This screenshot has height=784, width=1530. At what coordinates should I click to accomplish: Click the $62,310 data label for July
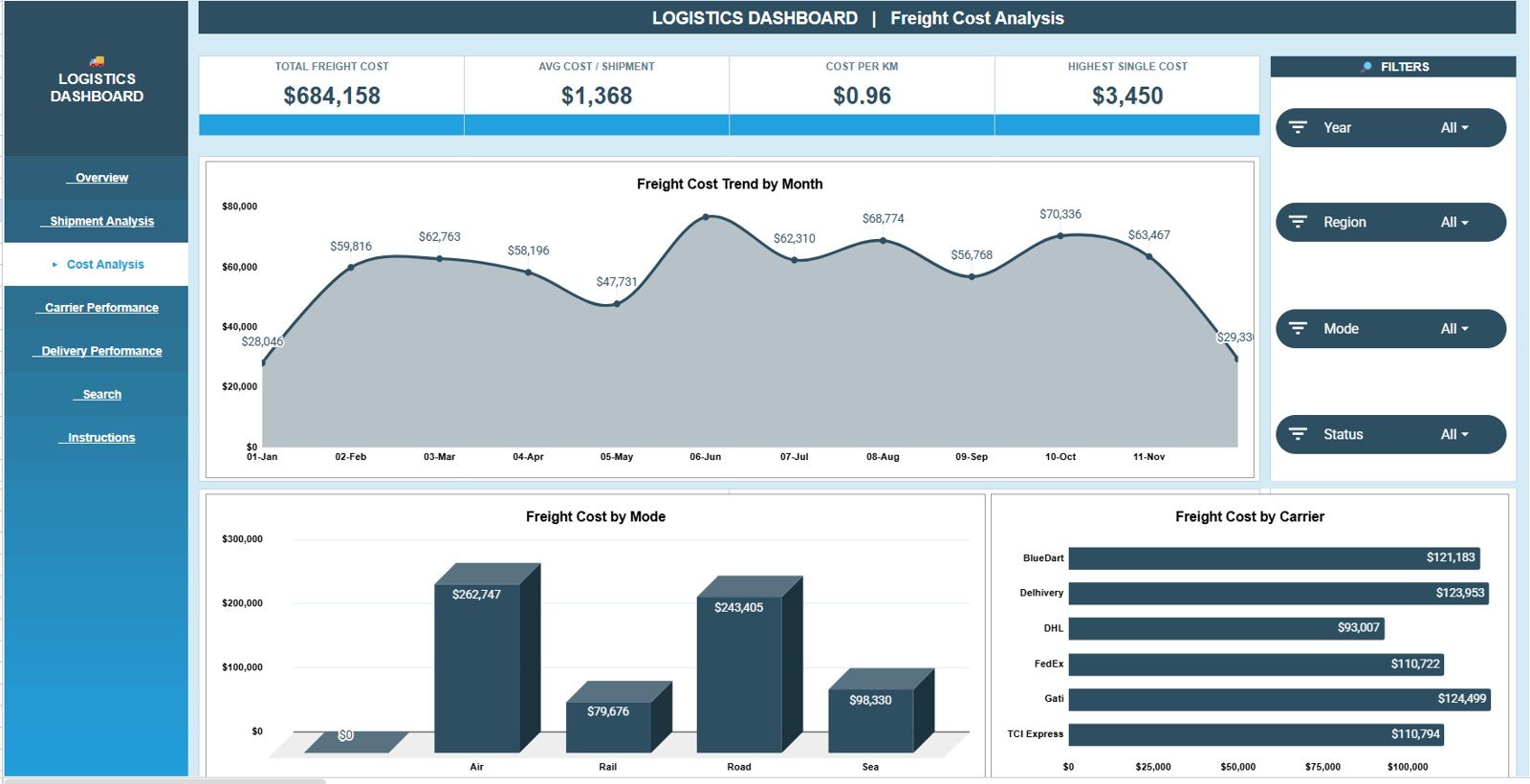pos(795,239)
